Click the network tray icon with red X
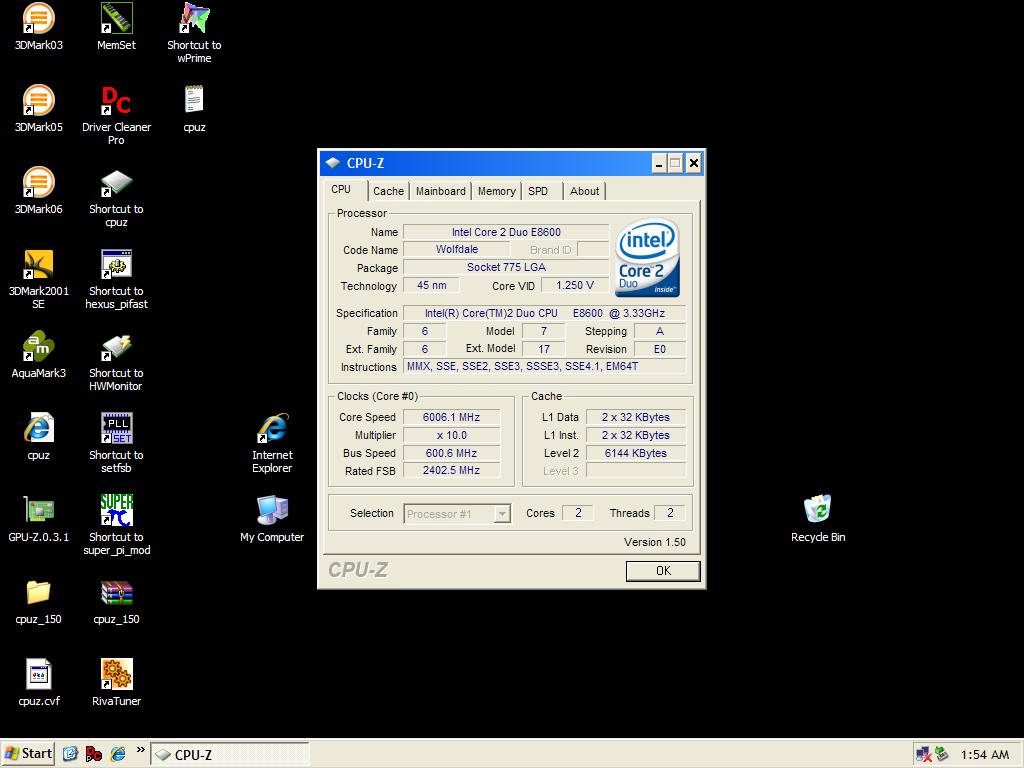Image resolution: width=1024 pixels, height=768 pixels. coord(923,754)
